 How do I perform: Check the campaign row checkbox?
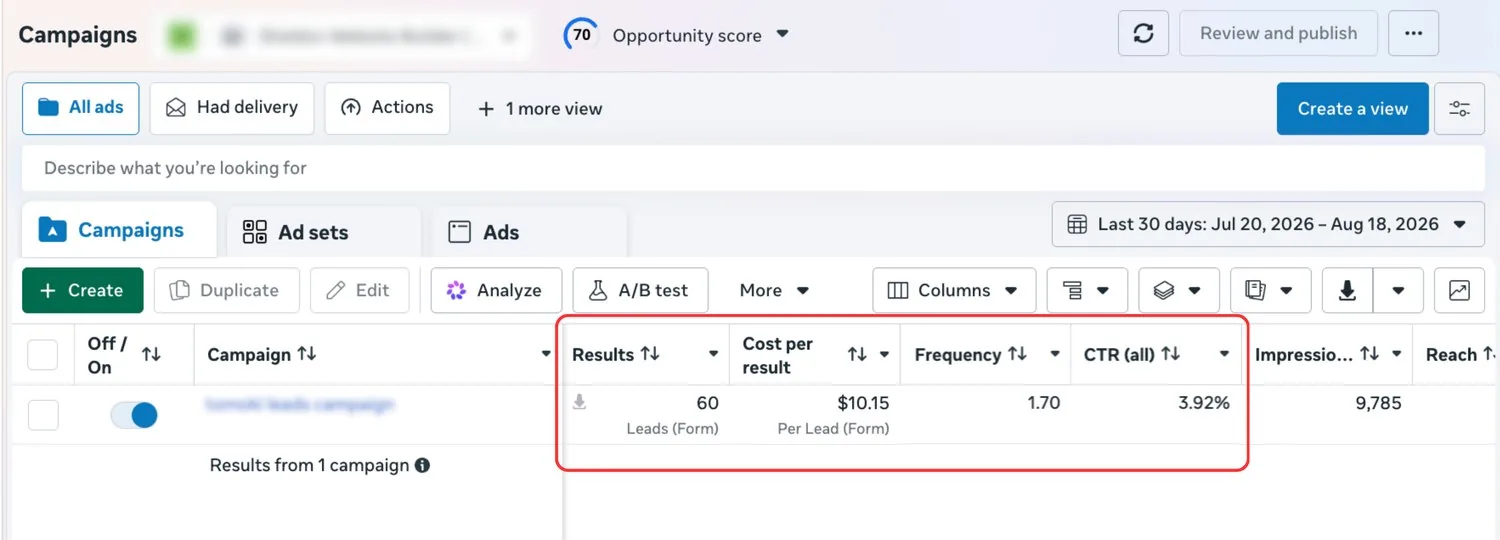pos(42,415)
